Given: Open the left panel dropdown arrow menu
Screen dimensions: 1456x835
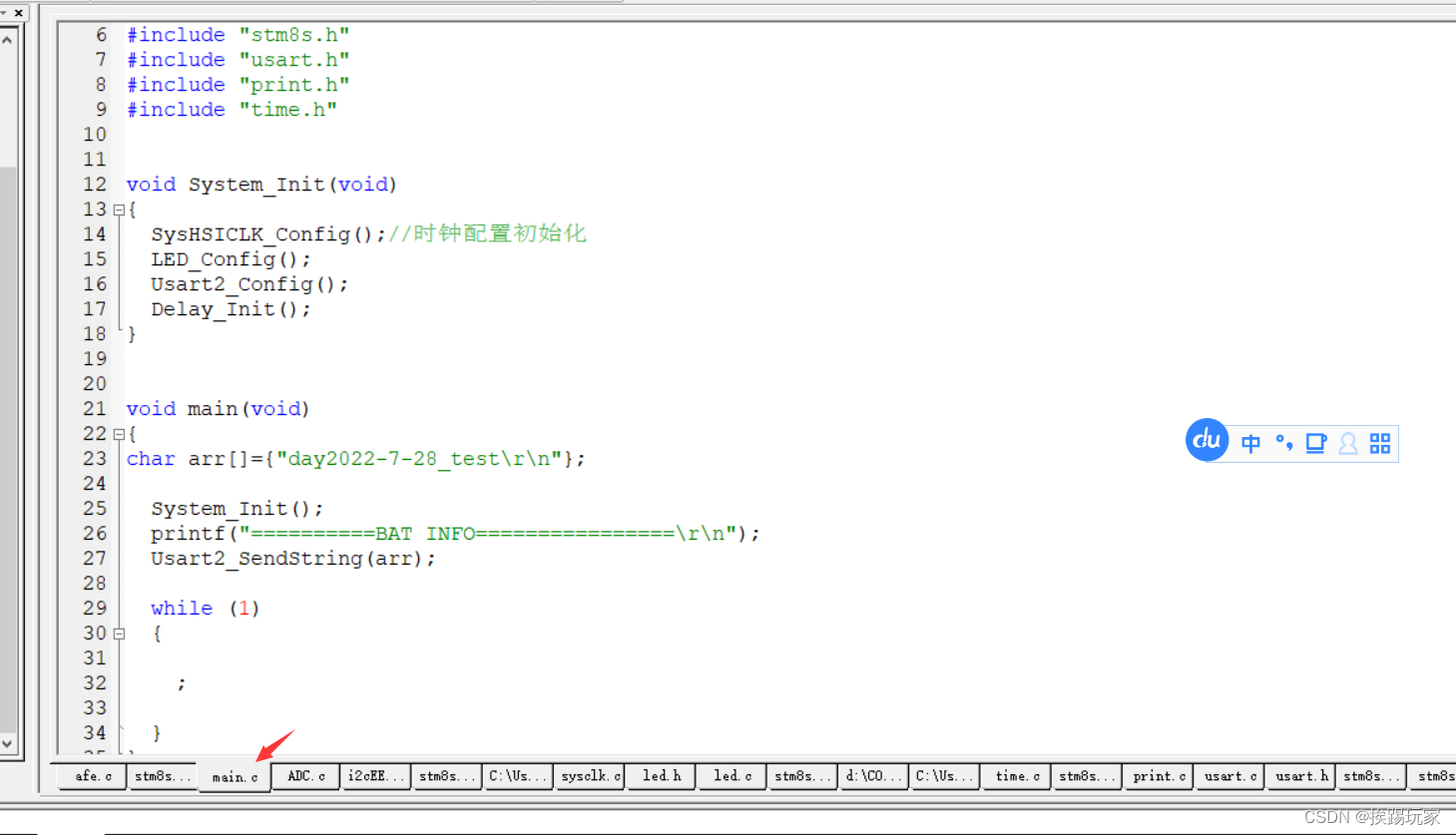Looking at the screenshot, I should 4,12.
